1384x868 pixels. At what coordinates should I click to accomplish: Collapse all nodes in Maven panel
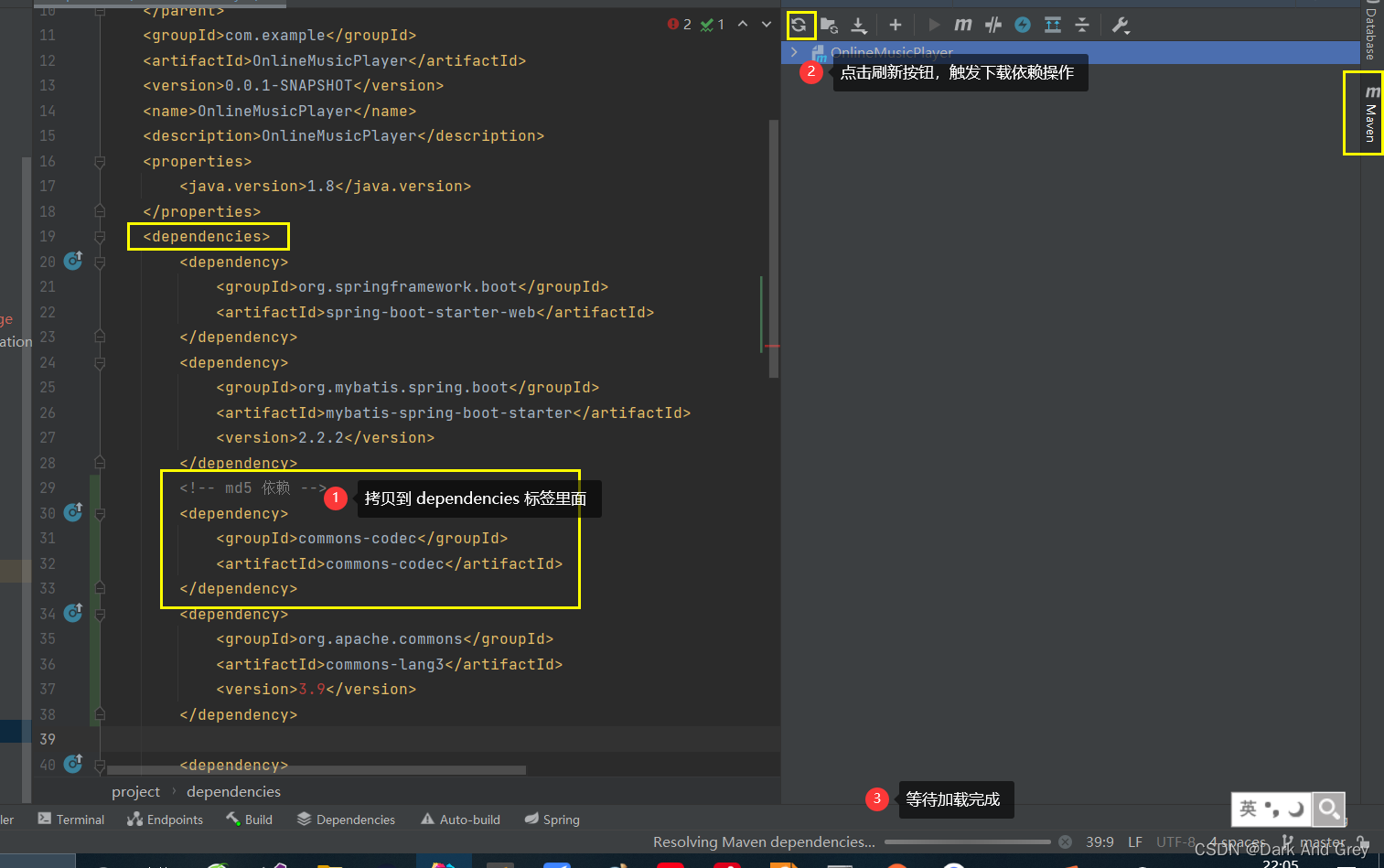pos(1082,25)
